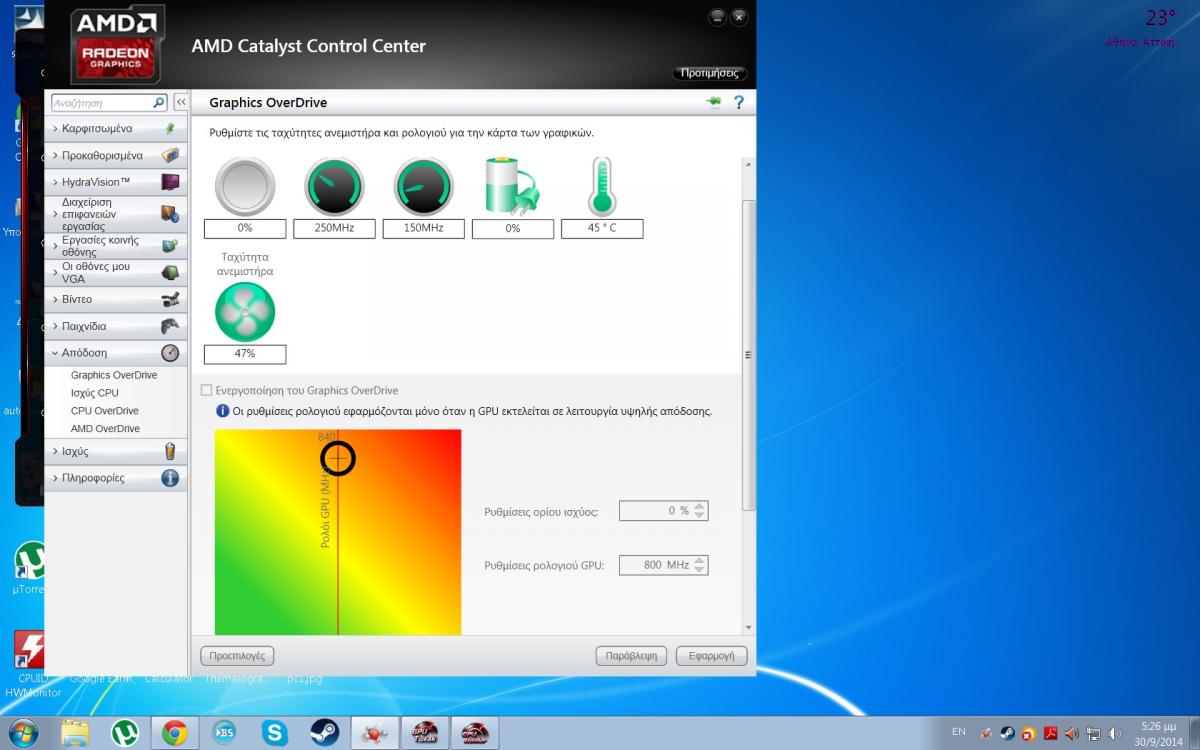The width and height of the screenshot is (1200, 750).
Task: Click the content panel vertical scrollbar
Action: [749, 355]
